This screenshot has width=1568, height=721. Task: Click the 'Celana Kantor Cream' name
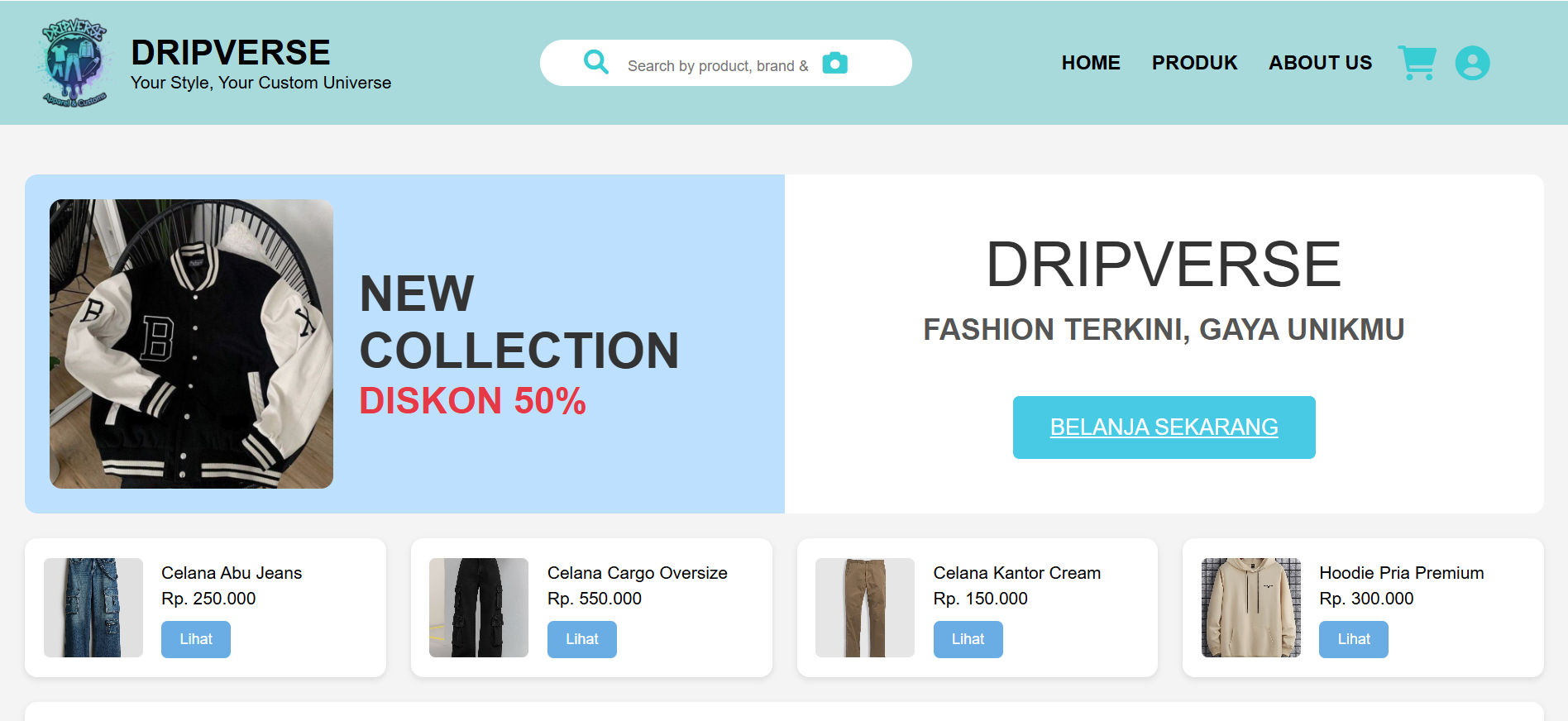click(1017, 573)
